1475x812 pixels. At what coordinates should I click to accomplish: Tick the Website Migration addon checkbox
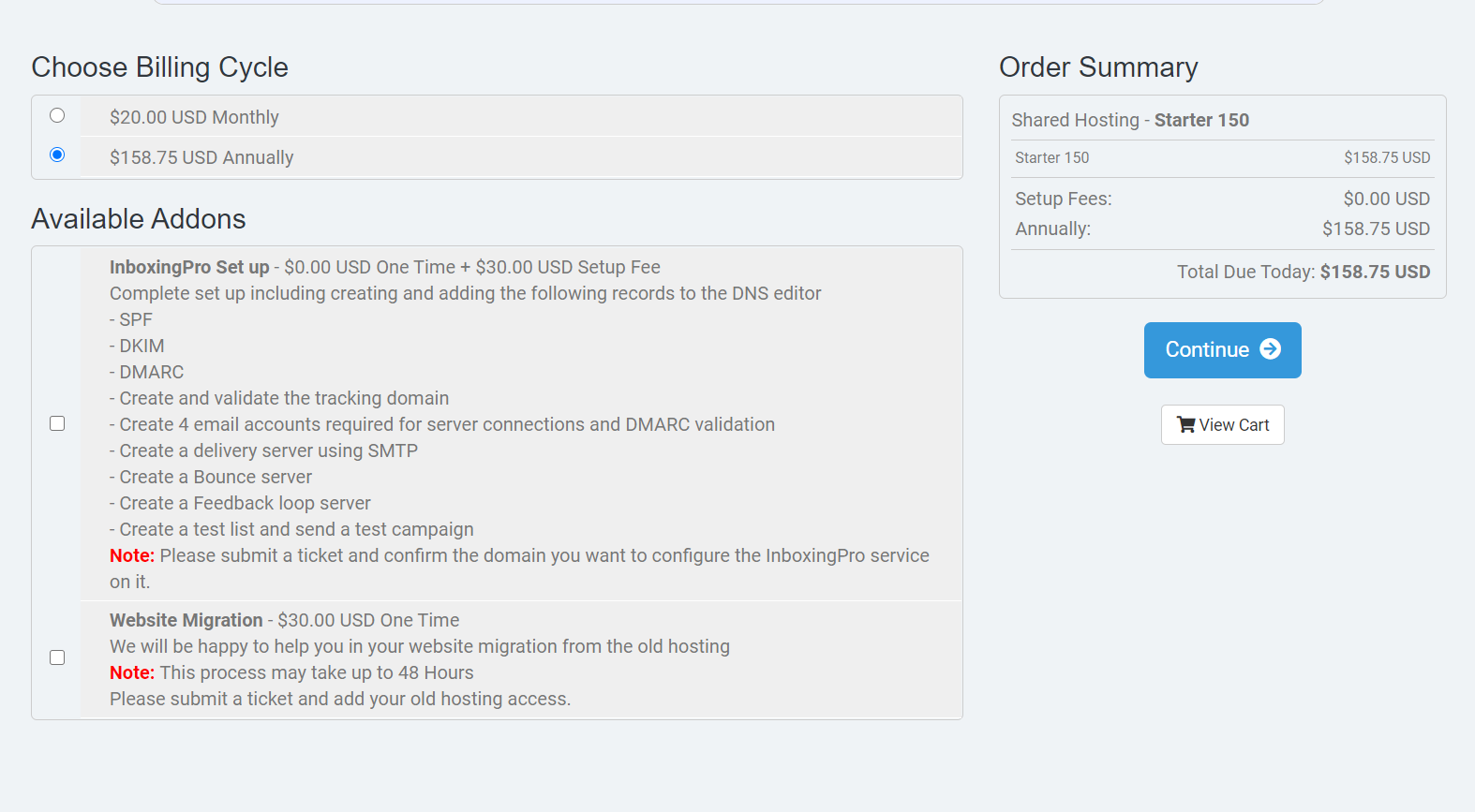(x=57, y=657)
